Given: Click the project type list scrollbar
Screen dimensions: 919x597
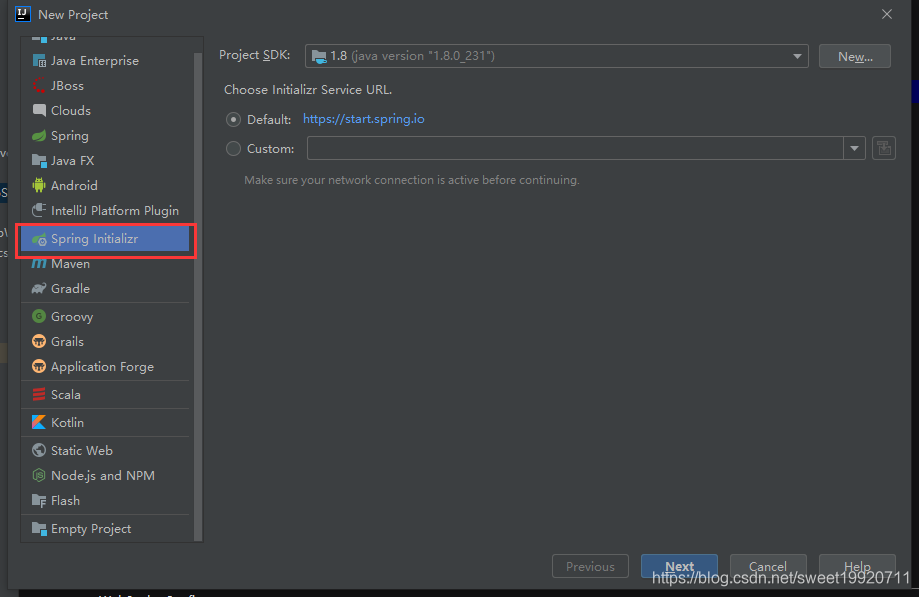Looking at the screenshot, I should [x=198, y=296].
